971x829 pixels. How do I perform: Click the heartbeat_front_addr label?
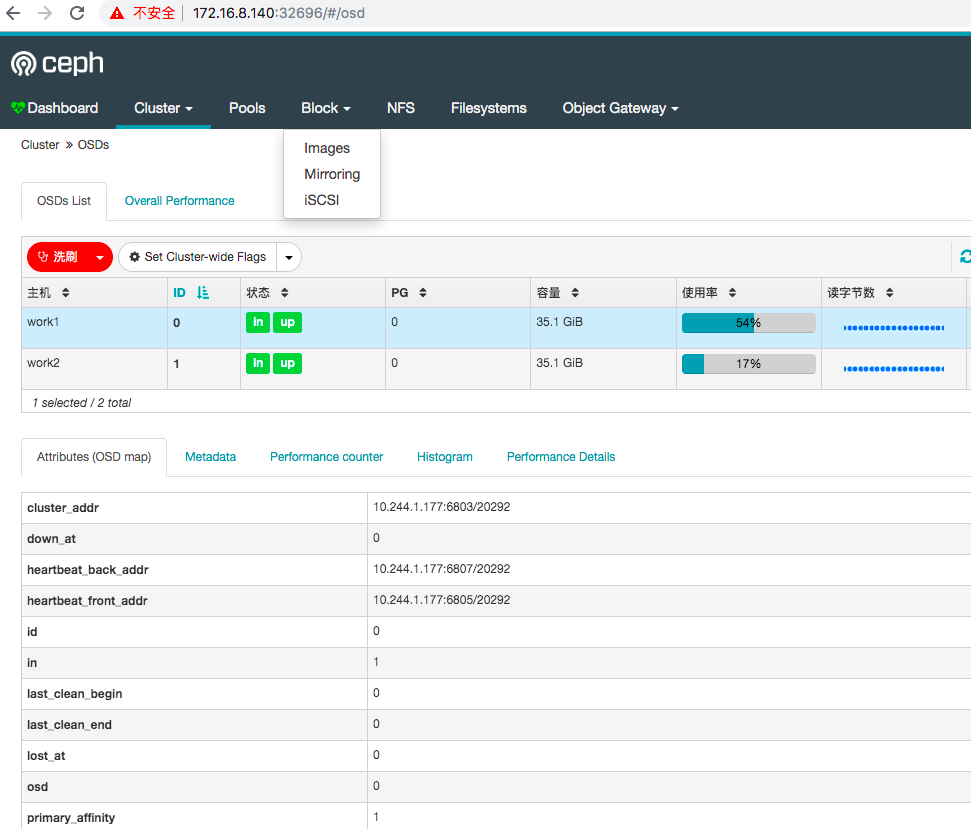point(87,601)
